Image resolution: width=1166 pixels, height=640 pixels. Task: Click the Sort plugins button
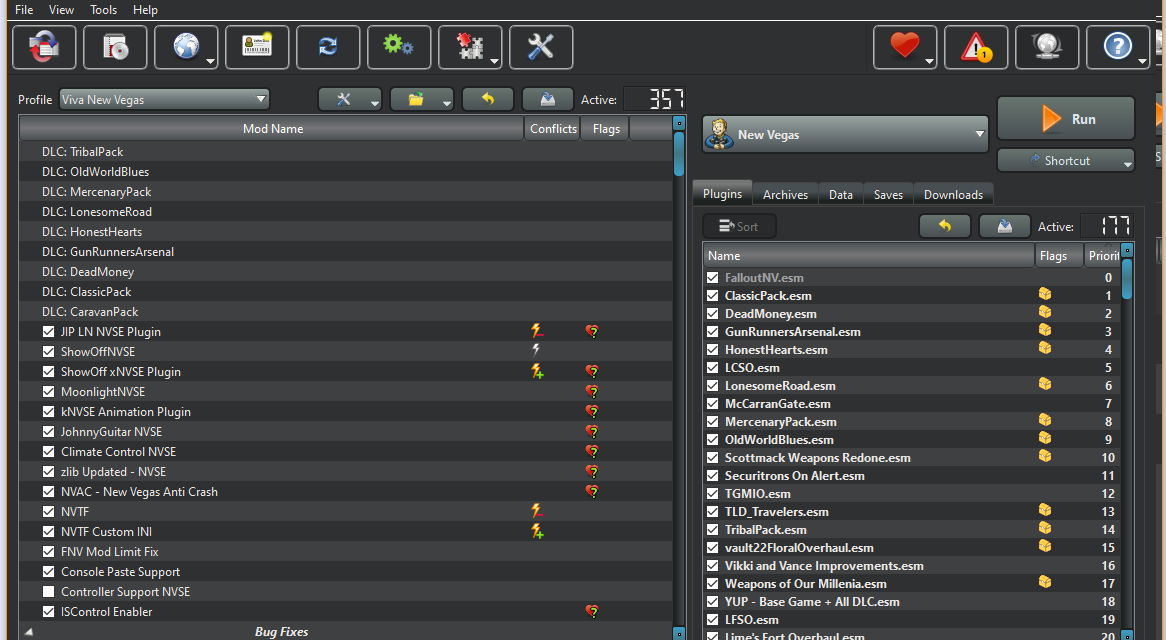[x=739, y=226]
